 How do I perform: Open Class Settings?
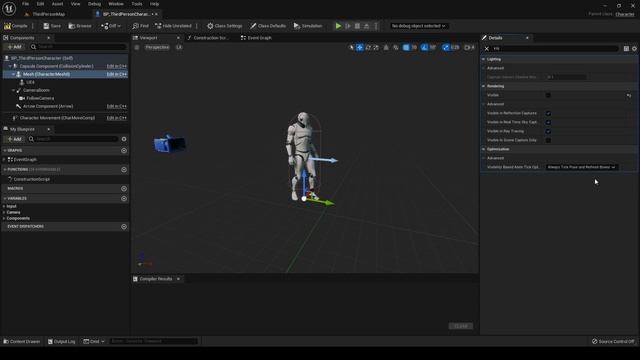(224, 26)
